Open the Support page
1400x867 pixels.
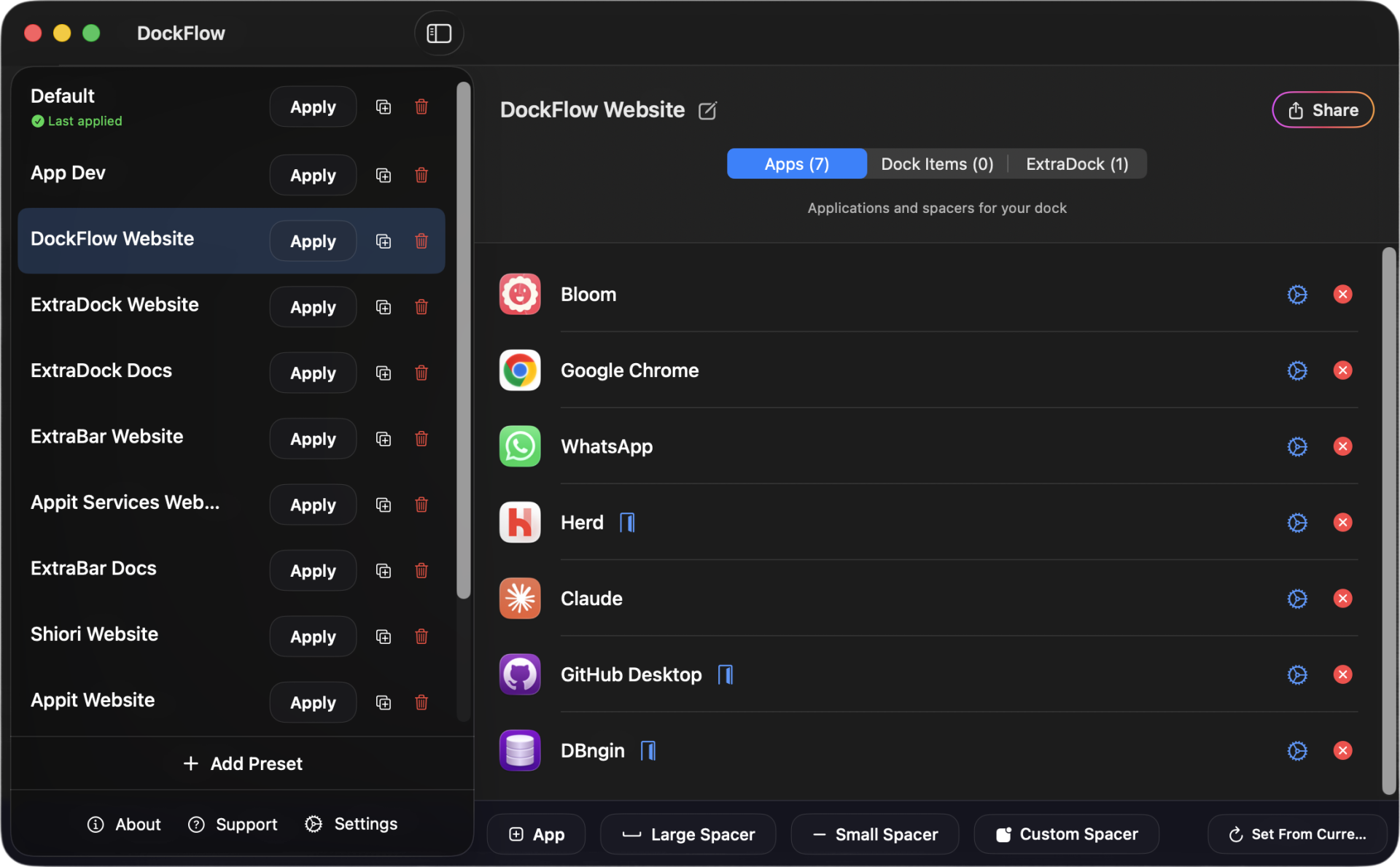(x=233, y=824)
